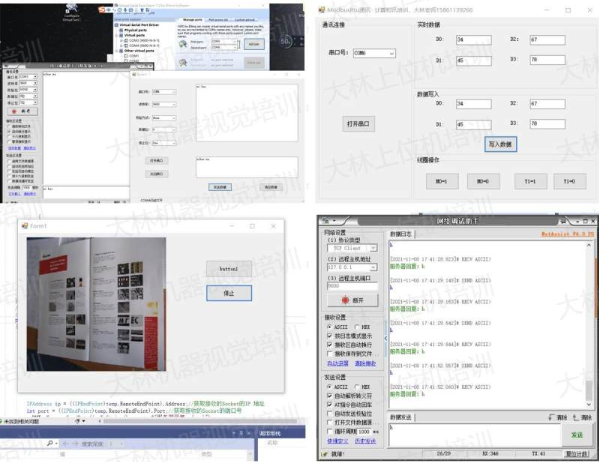
Task: Toggle the 按日志模式显示 checkbox
Action: tap(330, 336)
